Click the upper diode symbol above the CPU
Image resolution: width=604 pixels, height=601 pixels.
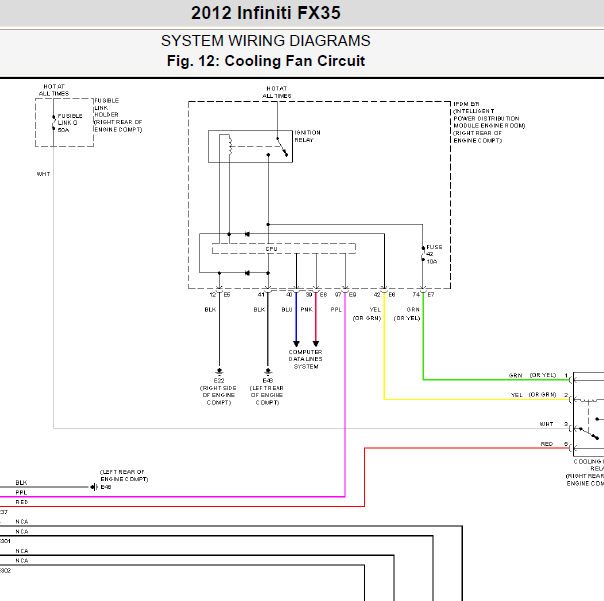tap(247, 234)
